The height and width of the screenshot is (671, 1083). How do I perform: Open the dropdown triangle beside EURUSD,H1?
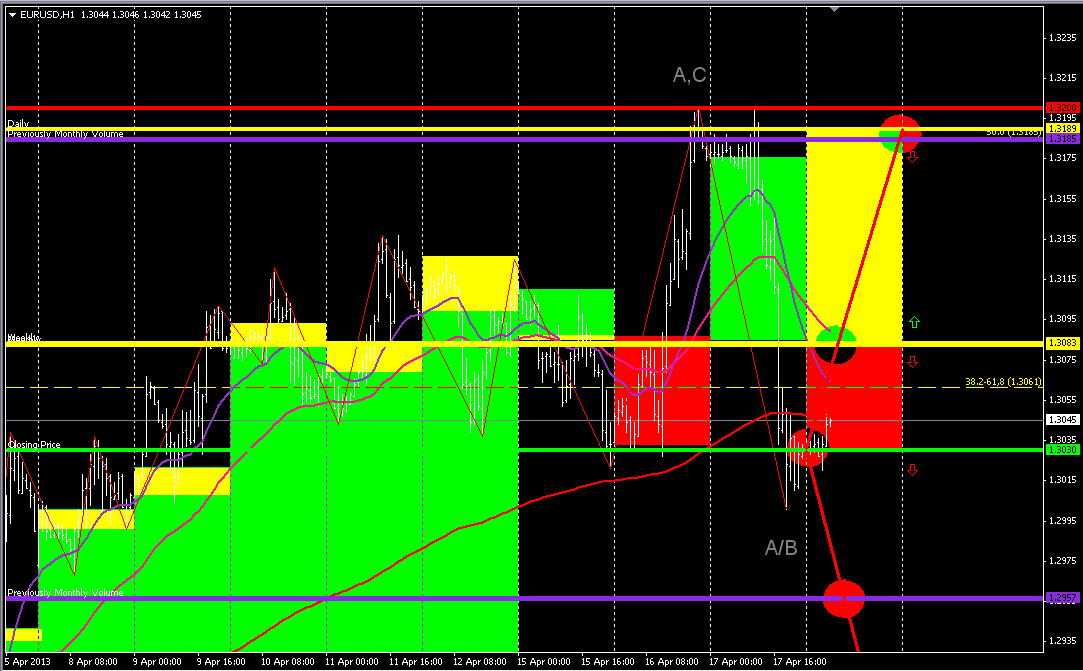click(x=12, y=15)
